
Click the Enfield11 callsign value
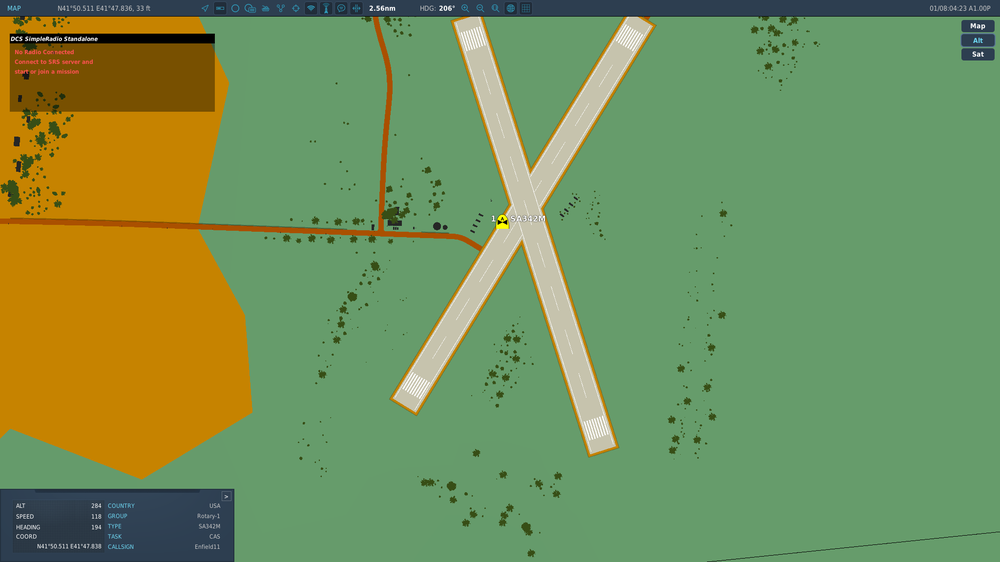click(x=207, y=547)
